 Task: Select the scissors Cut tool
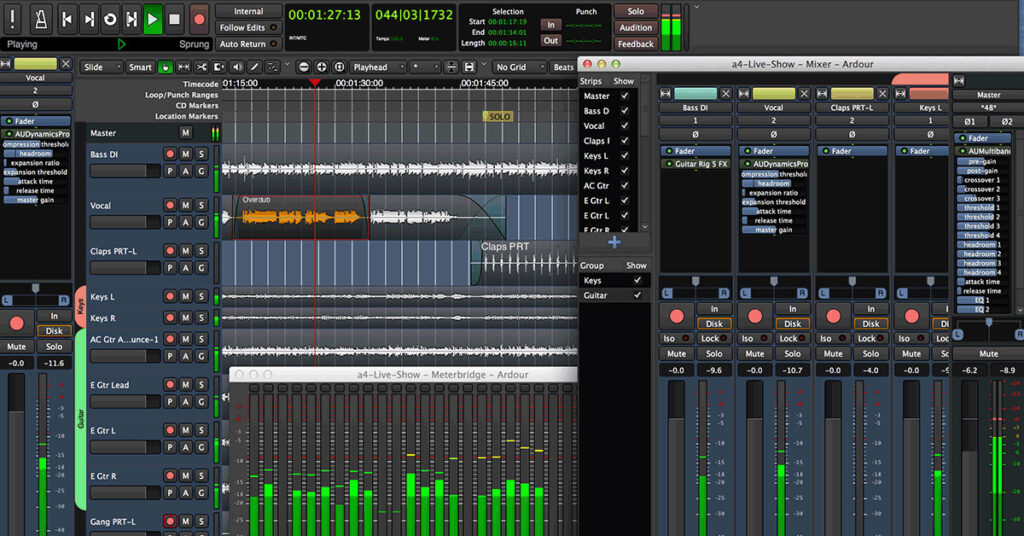pos(202,67)
